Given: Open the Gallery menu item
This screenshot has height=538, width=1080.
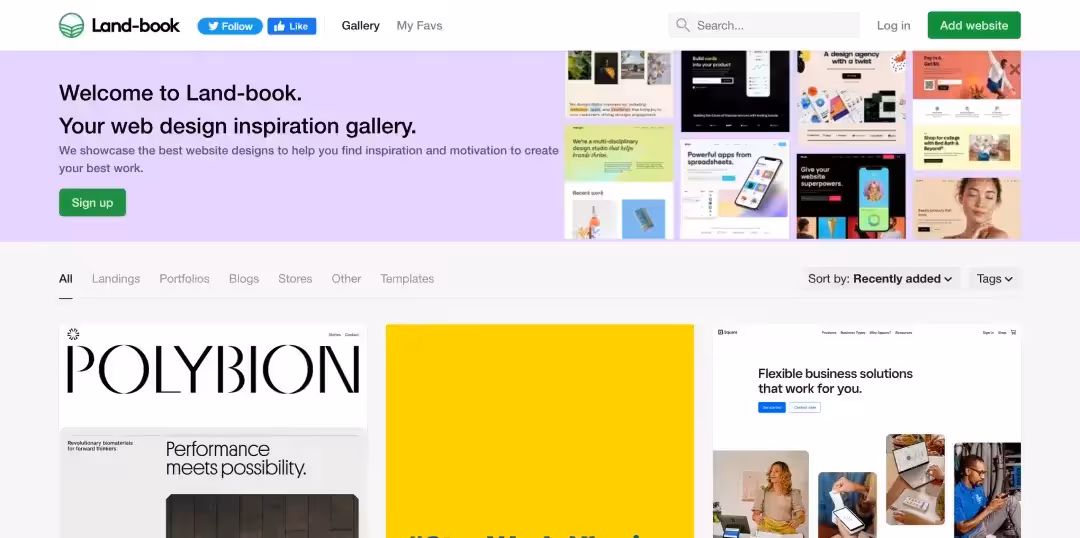Looking at the screenshot, I should click(x=360, y=26).
